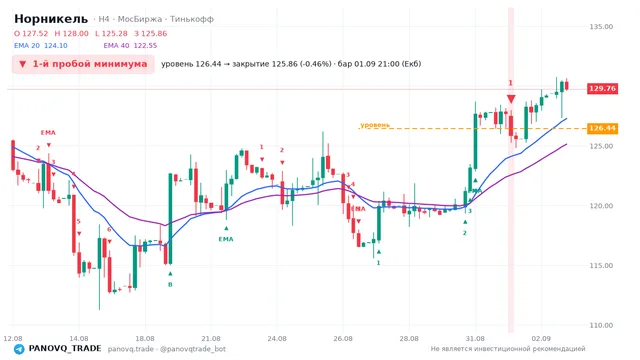This screenshot has height=360, width=640.
Task: Click the orange 'уровень' level label
Action: point(375,125)
